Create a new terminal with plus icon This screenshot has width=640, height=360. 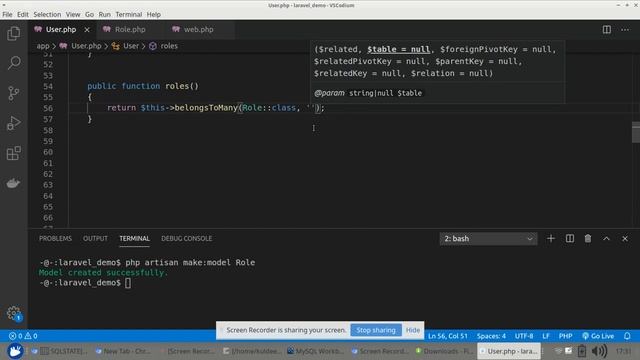(x=551, y=238)
